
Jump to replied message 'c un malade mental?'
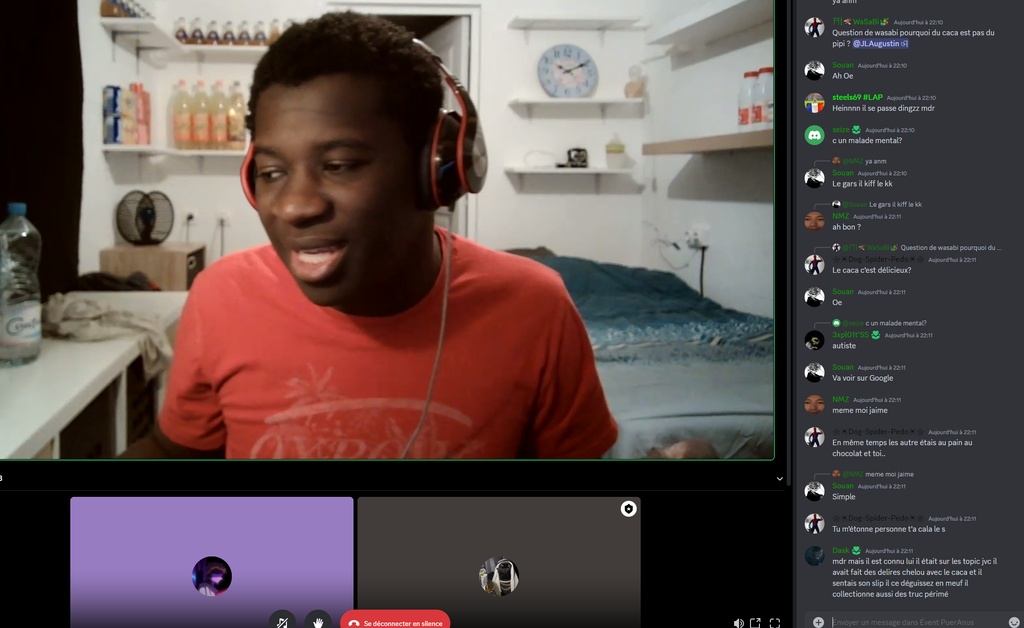[896, 323]
